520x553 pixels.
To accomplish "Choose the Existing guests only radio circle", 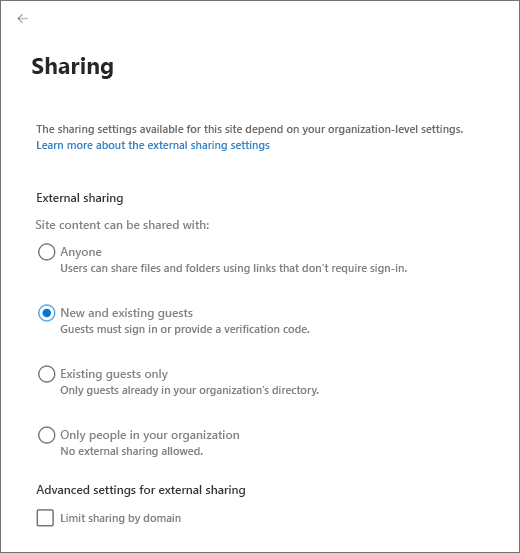I will click(x=47, y=374).
